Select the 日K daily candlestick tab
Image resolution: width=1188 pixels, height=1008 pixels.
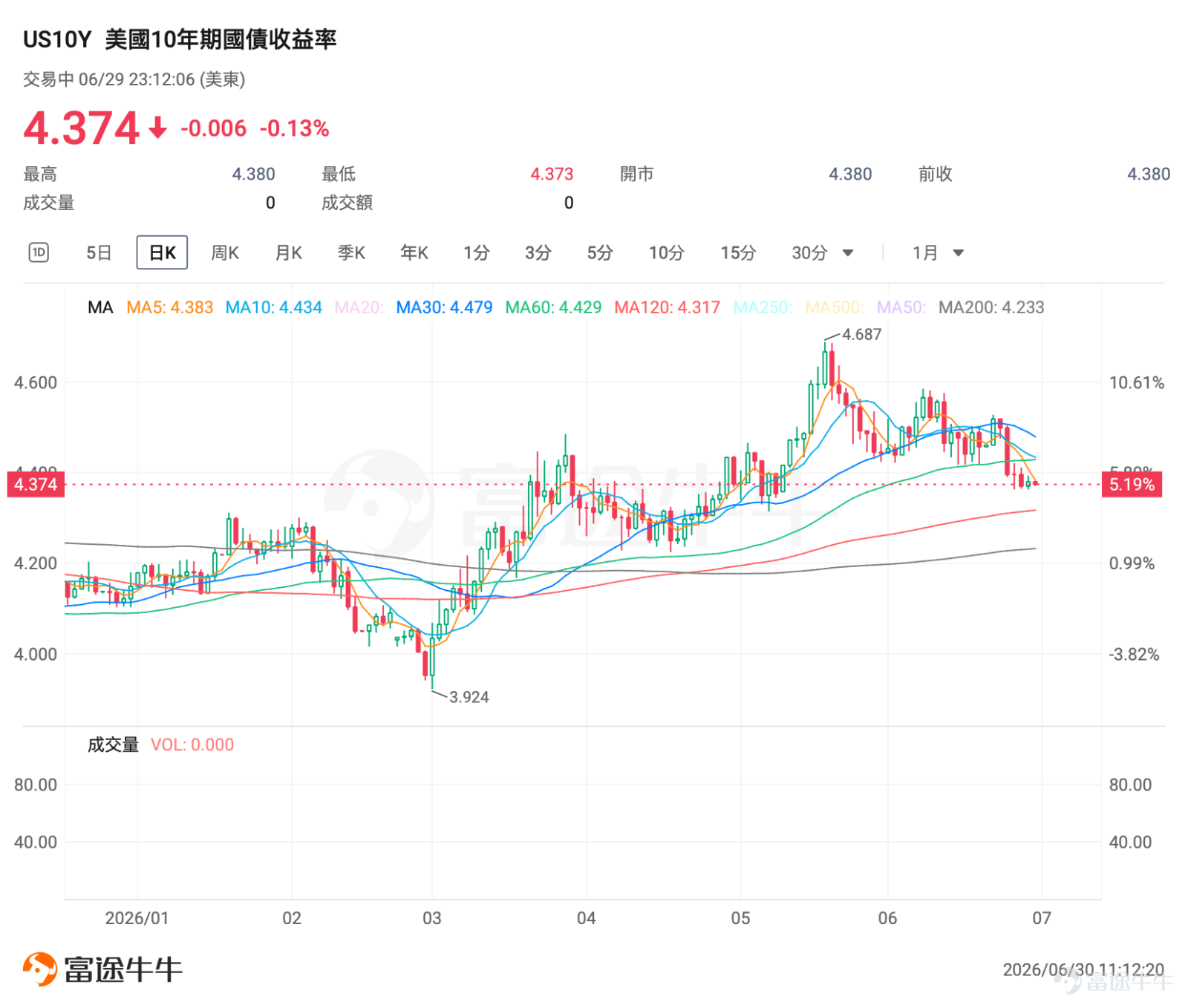(162, 253)
